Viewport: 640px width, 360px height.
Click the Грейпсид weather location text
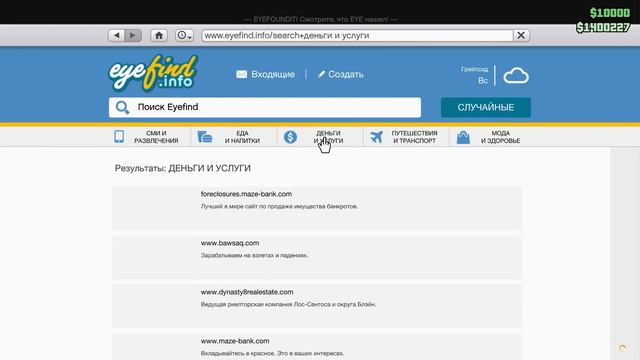coord(474,69)
